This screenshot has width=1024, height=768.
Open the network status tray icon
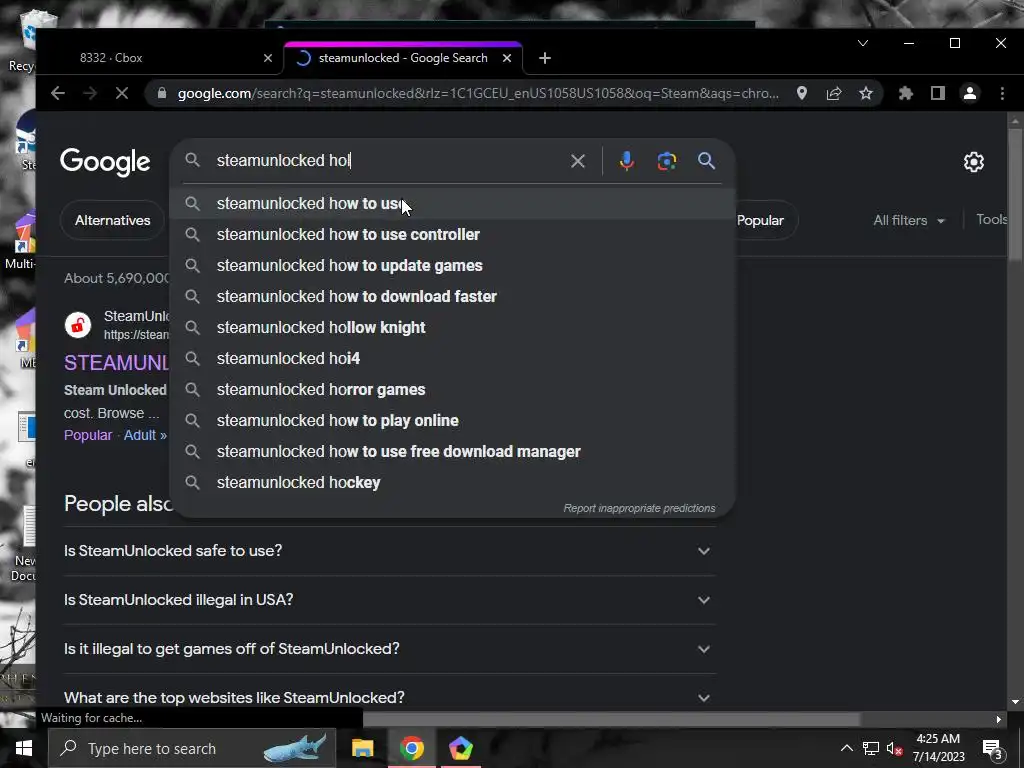pyautogui.click(x=871, y=748)
